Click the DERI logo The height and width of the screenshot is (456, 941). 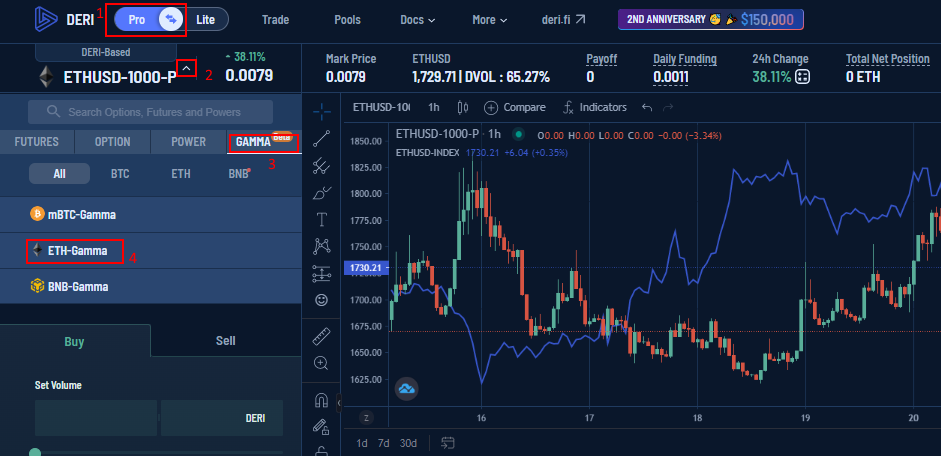[65, 19]
